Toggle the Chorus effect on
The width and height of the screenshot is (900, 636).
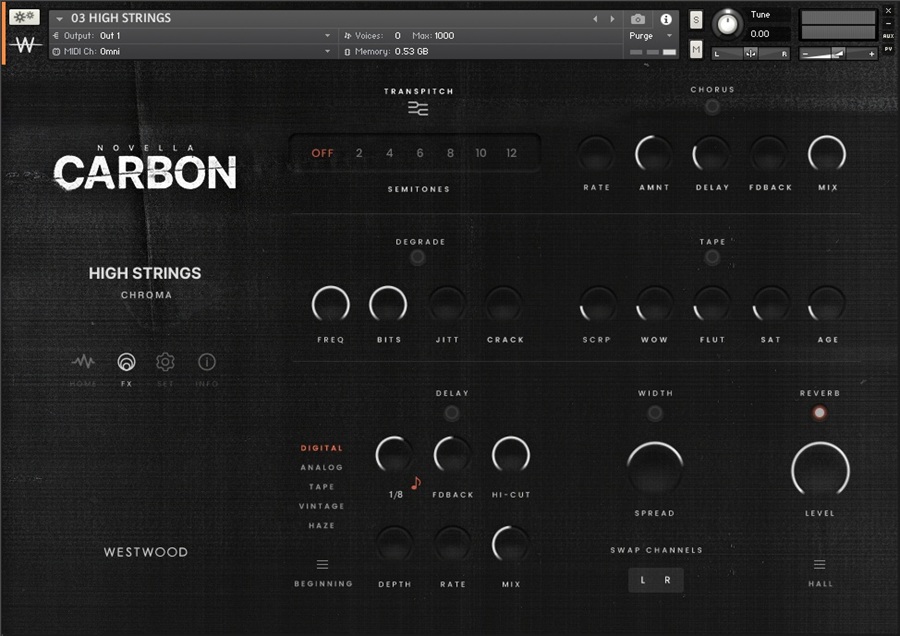click(x=712, y=107)
